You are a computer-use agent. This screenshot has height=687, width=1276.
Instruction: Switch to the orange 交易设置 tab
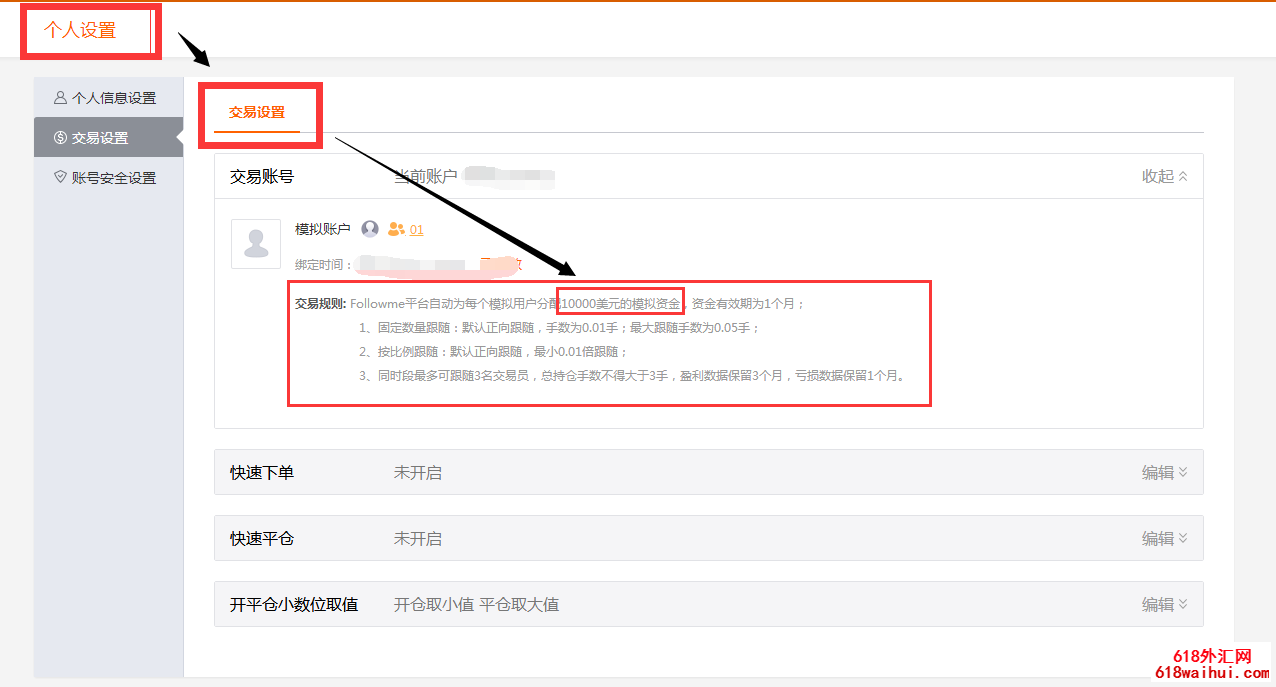[x=257, y=112]
